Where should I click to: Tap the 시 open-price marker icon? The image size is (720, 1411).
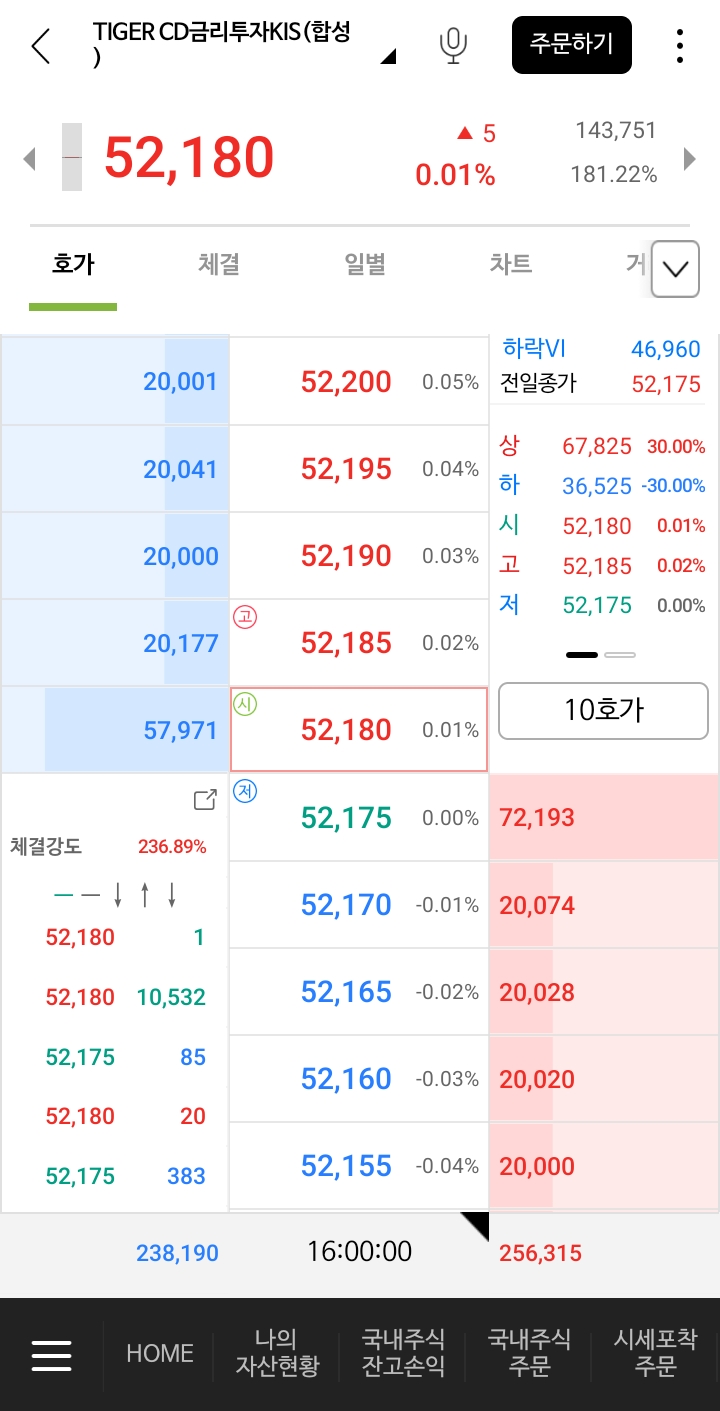click(x=245, y=705)
